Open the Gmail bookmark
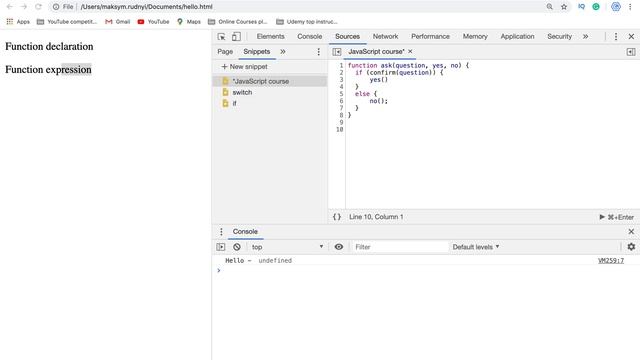The image size is (640, 360). point(118,22)
